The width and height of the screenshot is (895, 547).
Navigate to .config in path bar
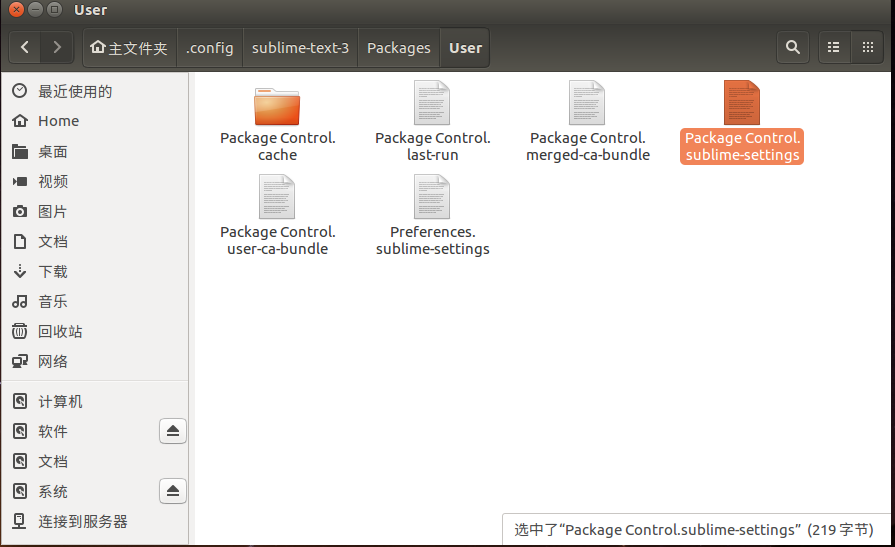tap(209, 48)
